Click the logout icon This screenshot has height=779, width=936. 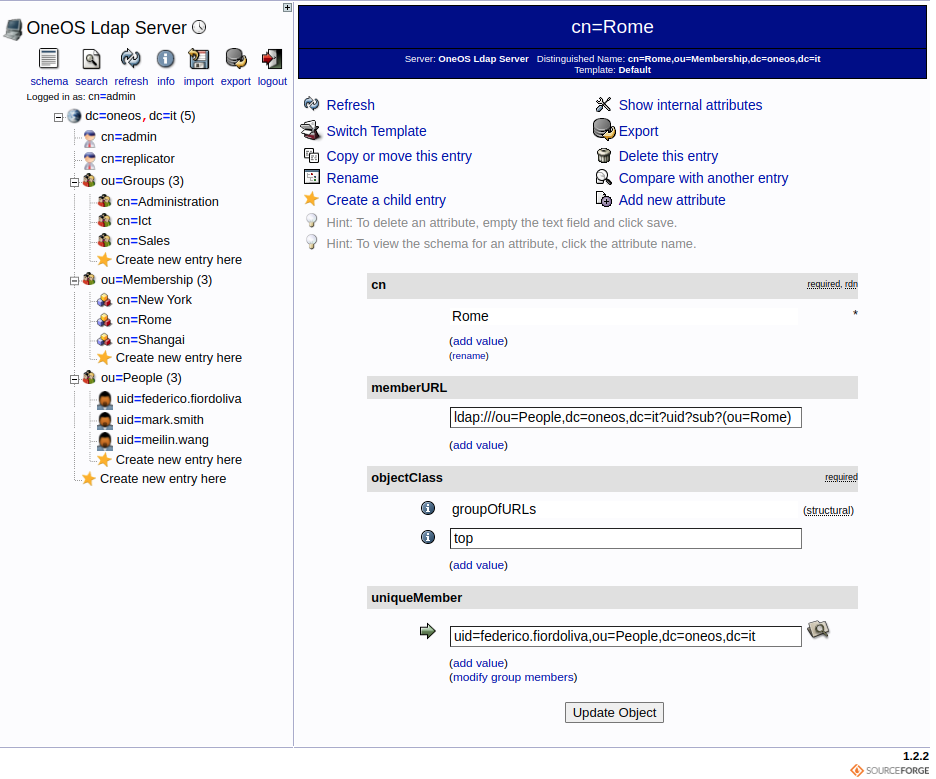tap(272, 59)
